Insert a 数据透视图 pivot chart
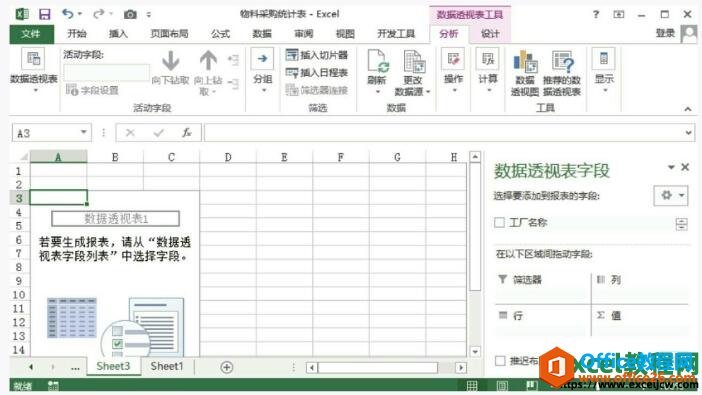The width and height of the screenshot is (702, 395). pyautogui.click(x=525, y=73)
